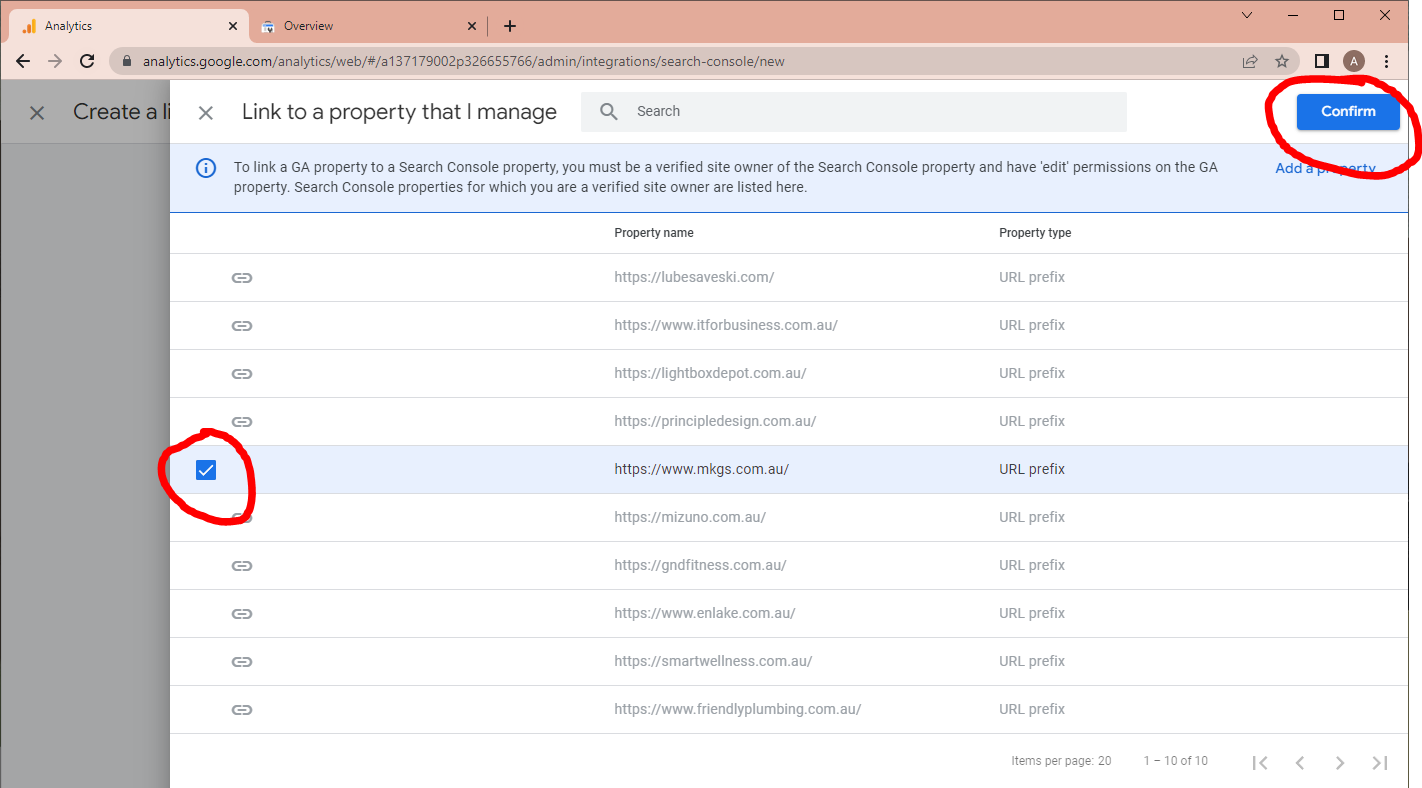Click the link icon for lightboxdepot.com.au
1422x788 pixels.
point(242,374)
